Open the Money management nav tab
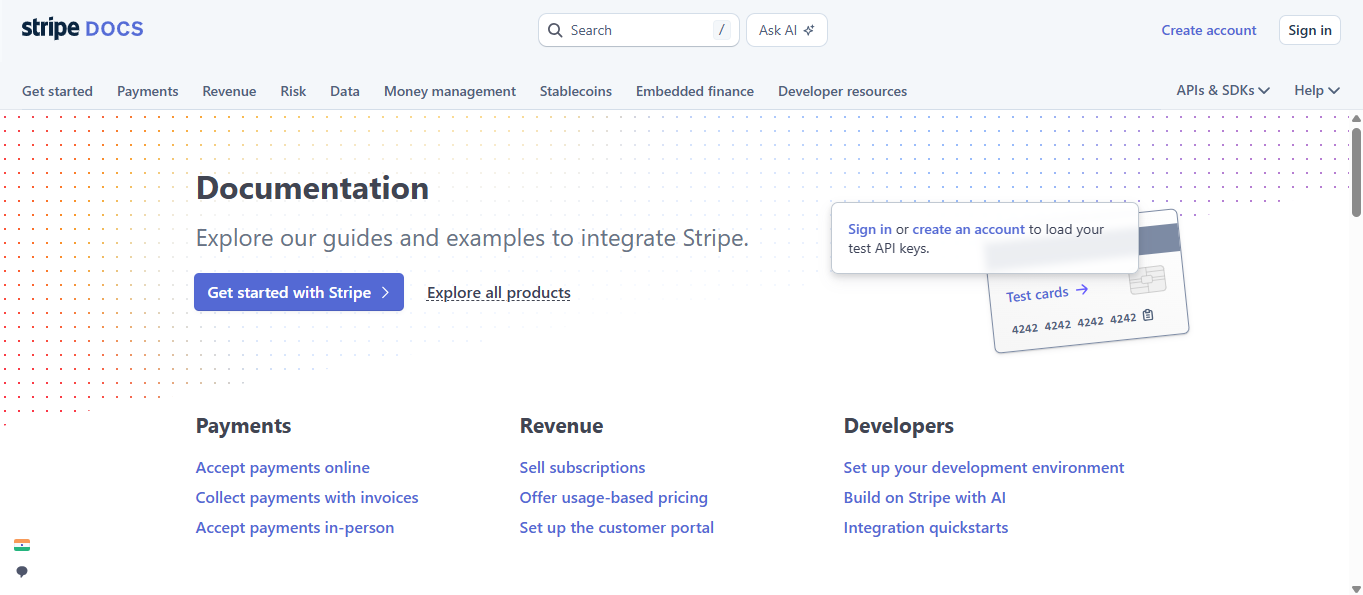Image resolution: width=1363 pixels, height=595 pixels. tap(450, 91)
